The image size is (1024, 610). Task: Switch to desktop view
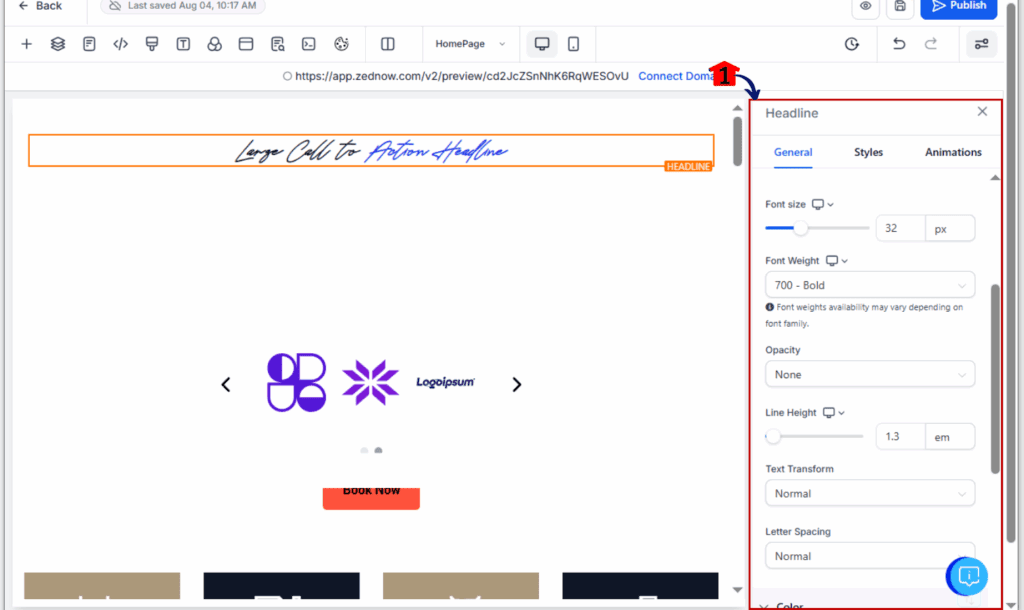(x=541, y=44)
